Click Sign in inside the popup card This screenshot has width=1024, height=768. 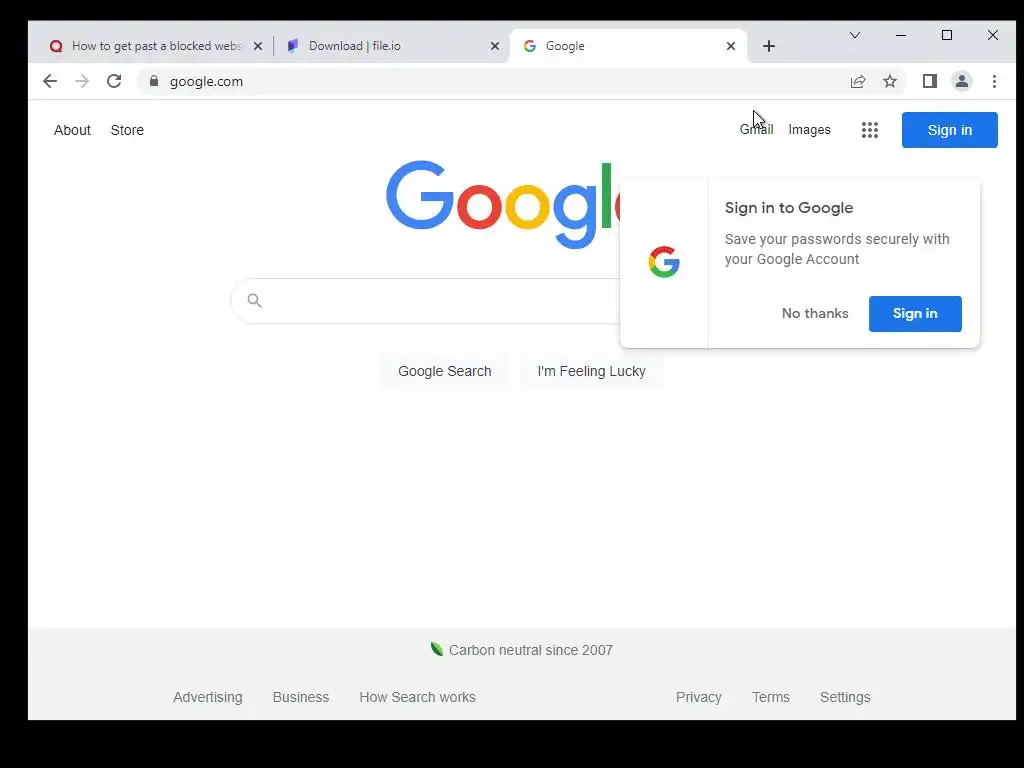tap(915, 313)
